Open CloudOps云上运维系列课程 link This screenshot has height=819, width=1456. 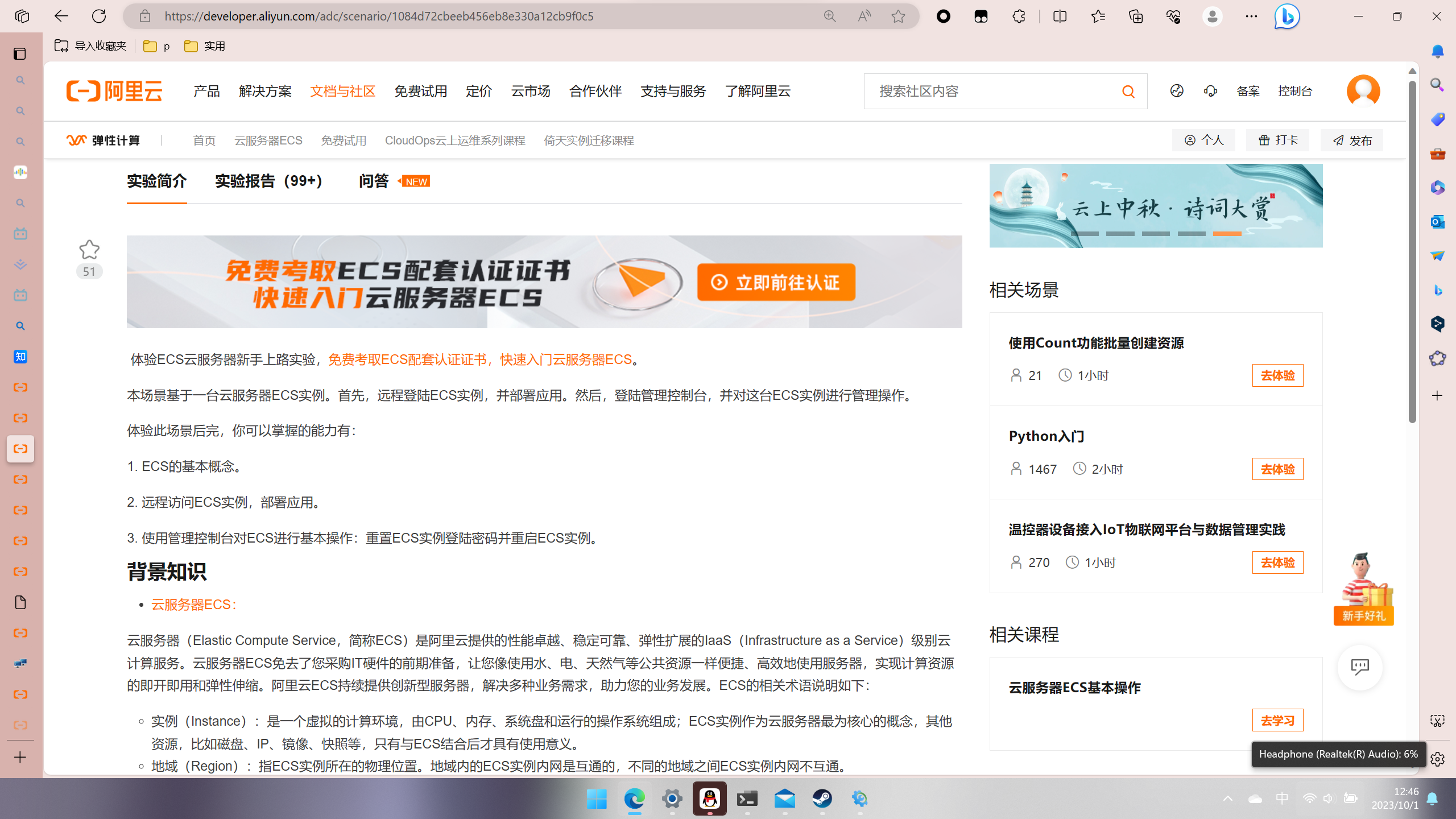[455, 140]
